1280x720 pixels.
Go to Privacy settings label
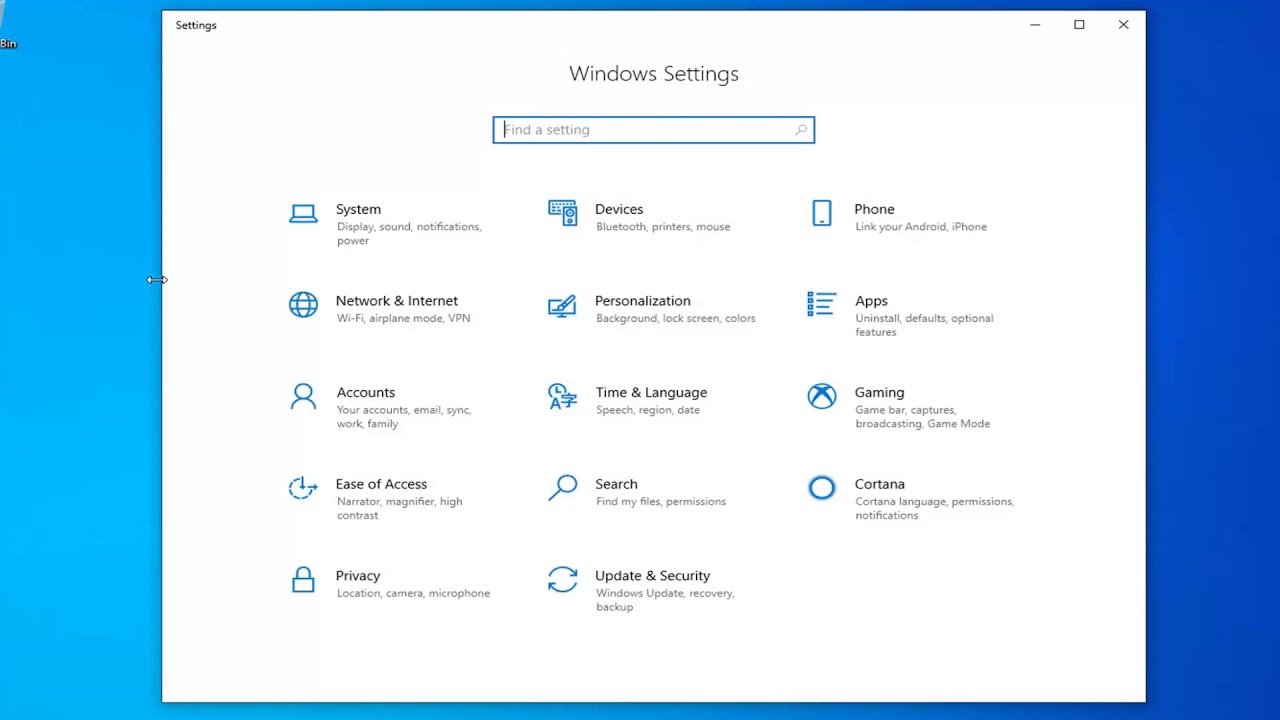[x=358, y=576]
